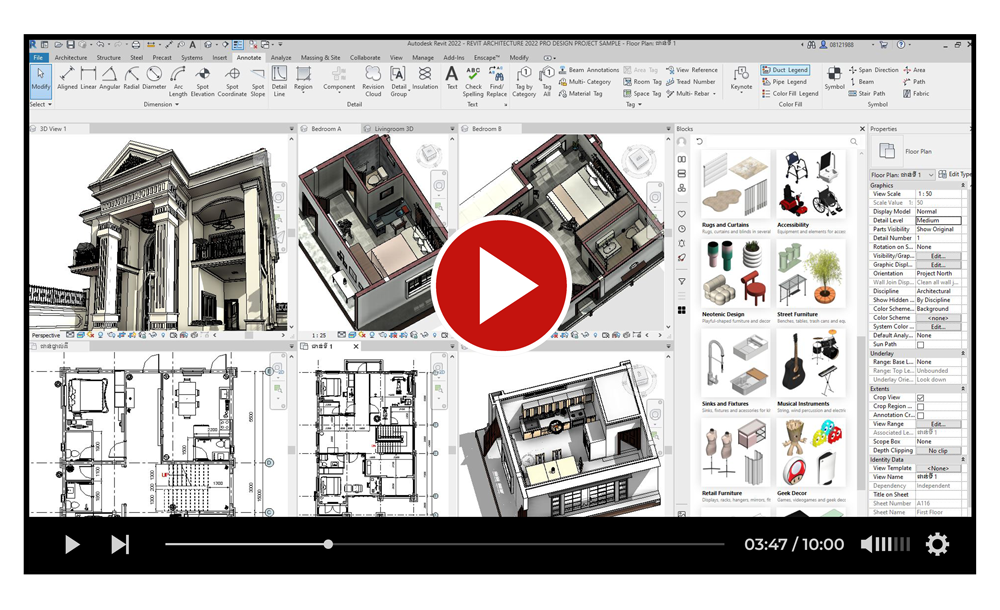The width and height of the screenshot is (1000, 610).
Task: Open the Keynote tool
Action: click(x=741, y=78)
